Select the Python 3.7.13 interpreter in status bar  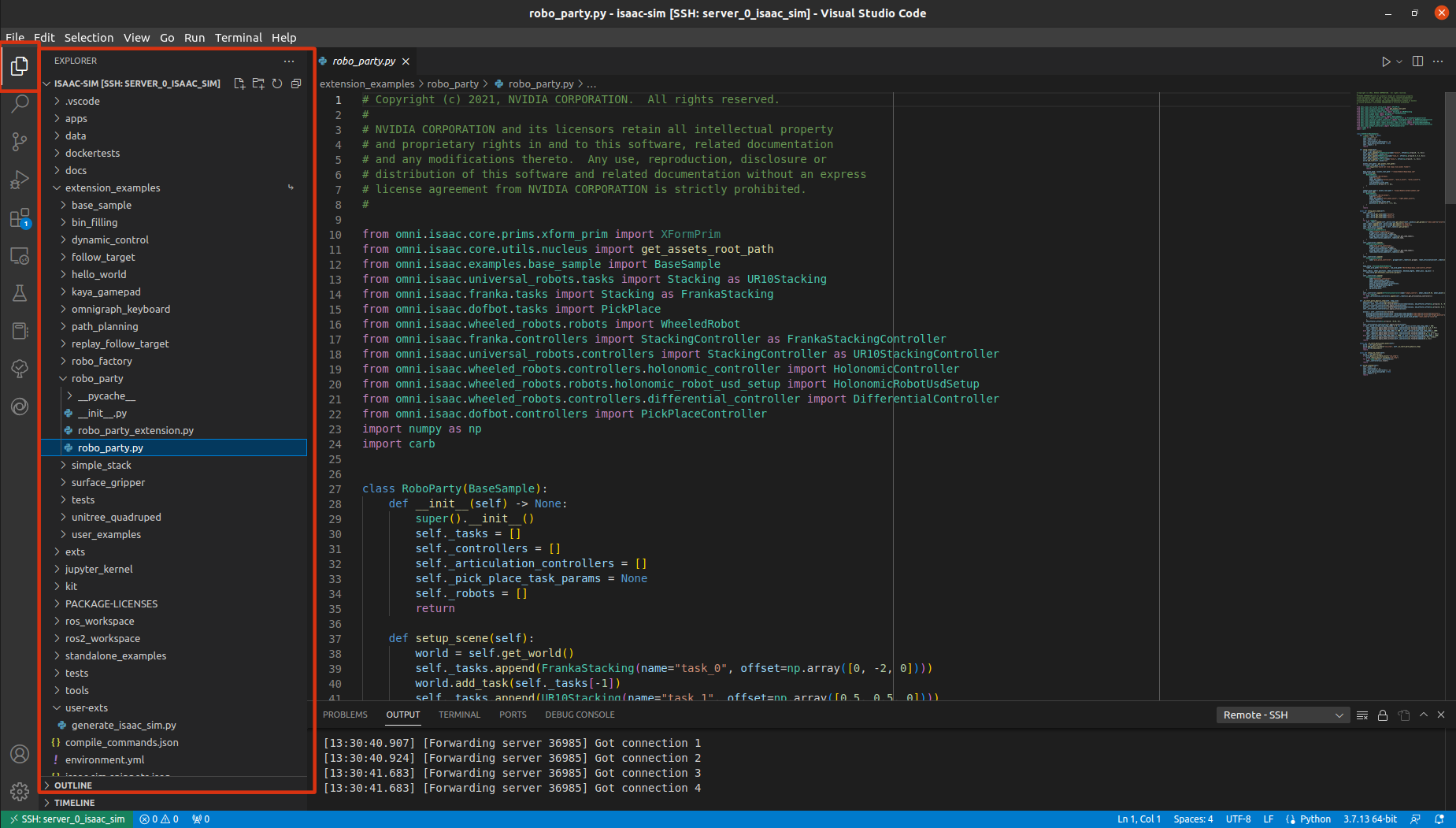[1371, 819]
